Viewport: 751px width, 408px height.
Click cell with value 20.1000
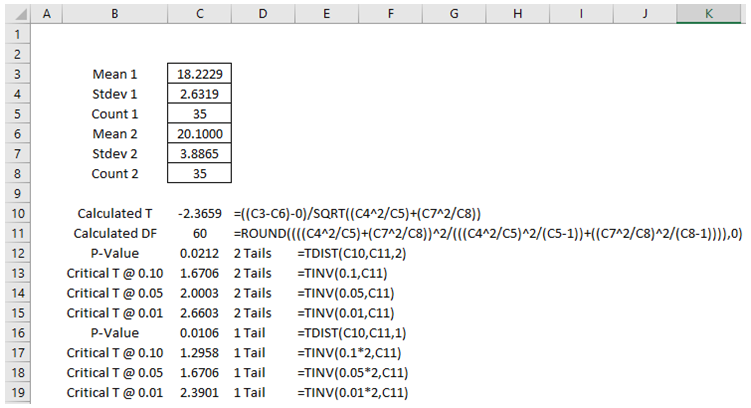coord(200,134)
